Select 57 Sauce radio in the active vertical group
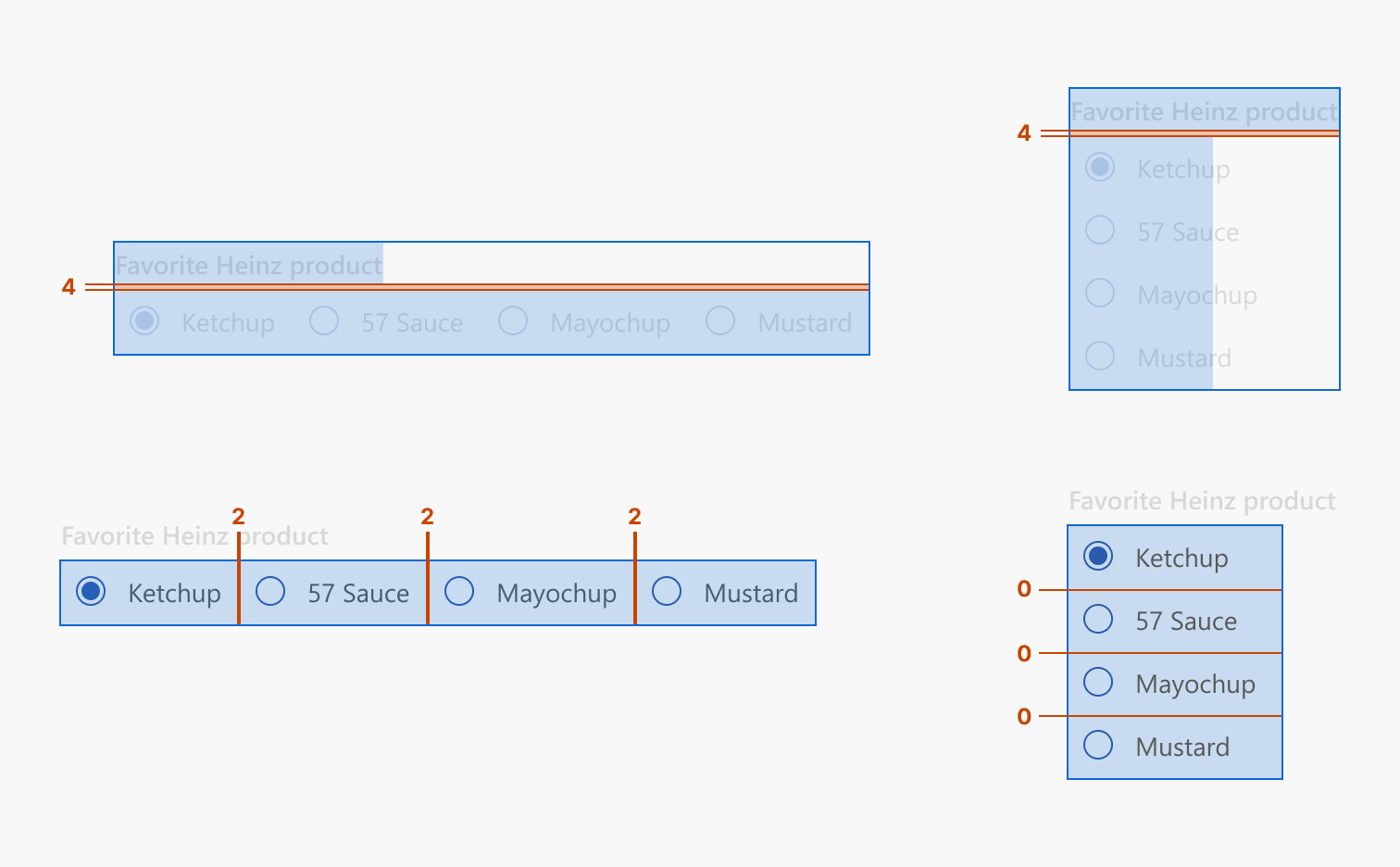 [x=1098, y=619]
